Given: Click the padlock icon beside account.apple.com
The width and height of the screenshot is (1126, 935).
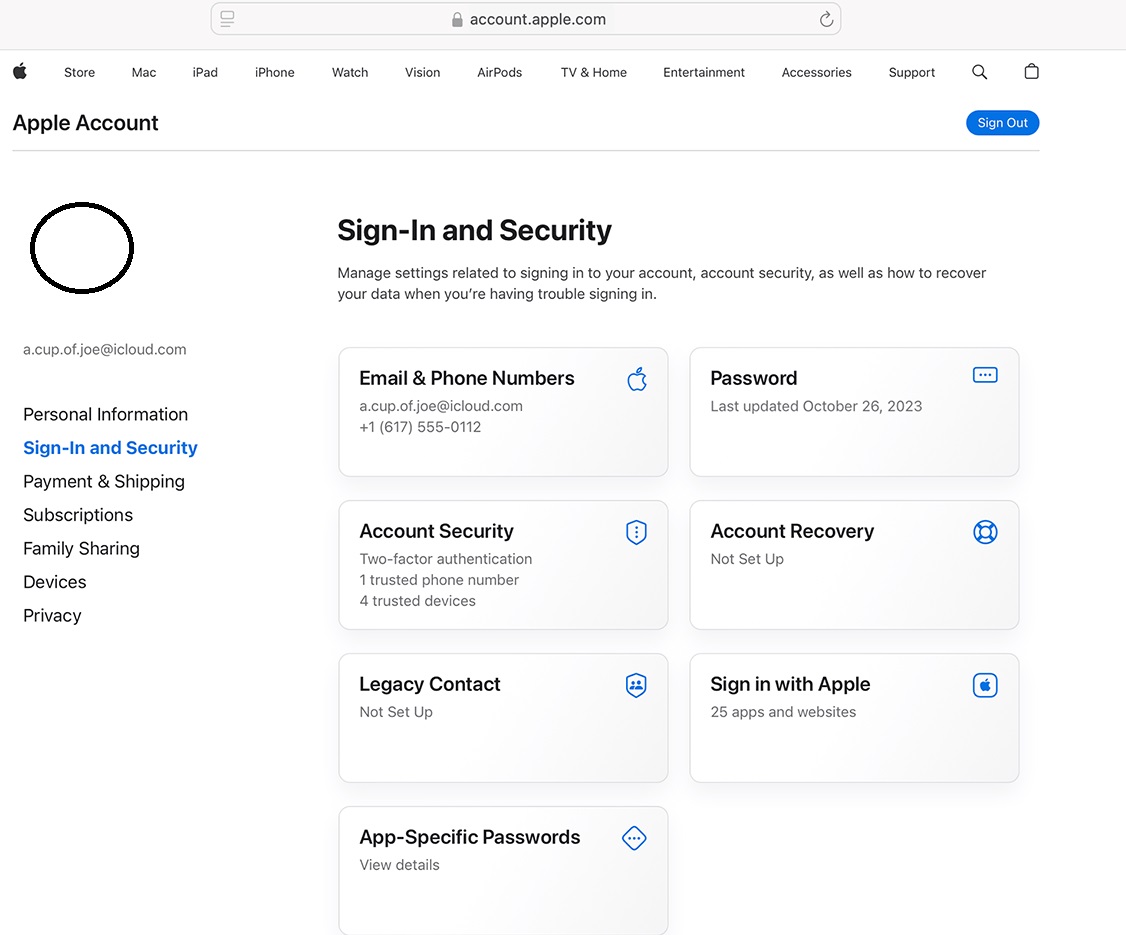Looking at the screenshot, I should click(457, 19).
